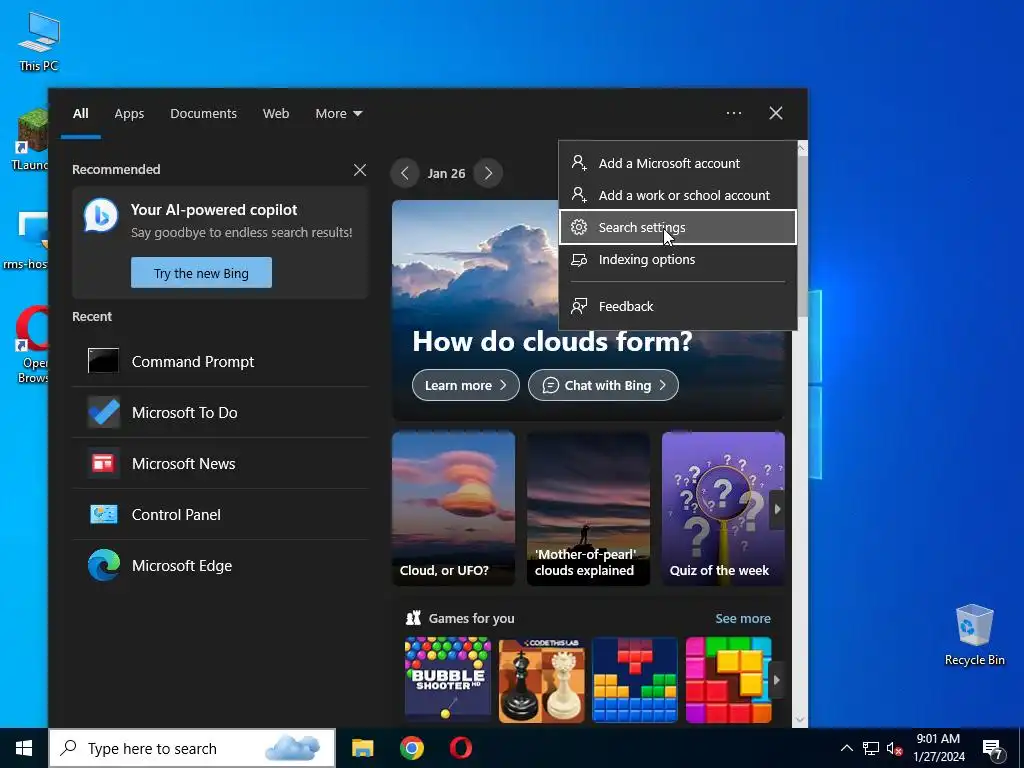The image size is (1024, 768).
Task: Open Control Panel from Recent list
Action: tap(220, 514)
